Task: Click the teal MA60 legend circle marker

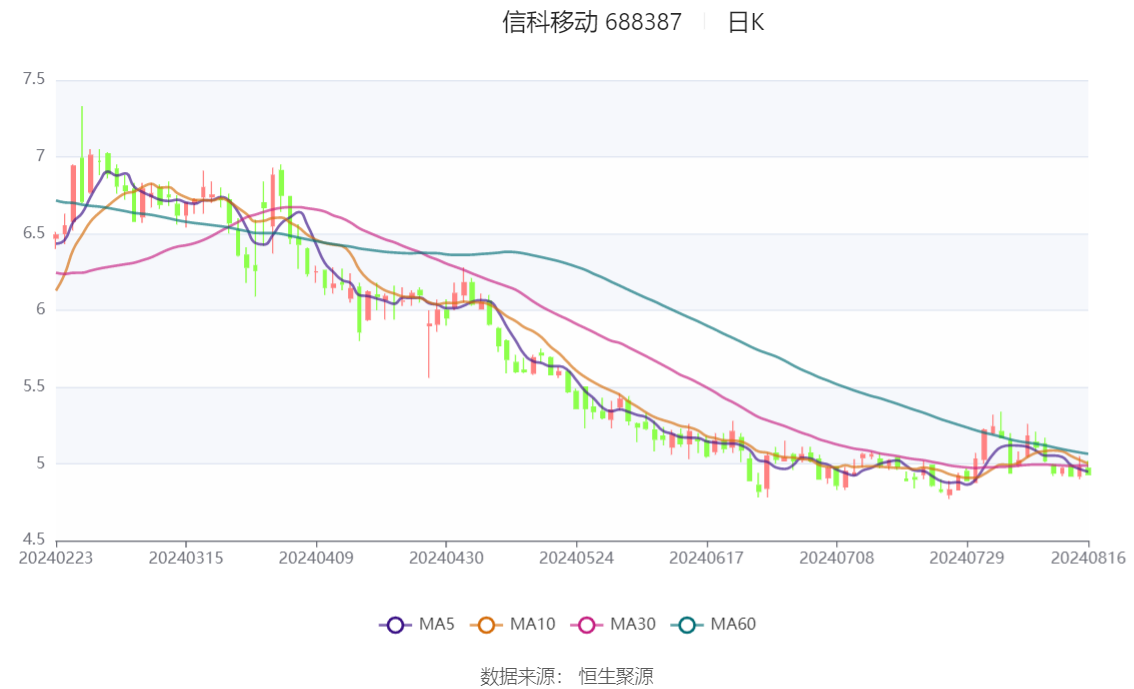Action: 688,625
